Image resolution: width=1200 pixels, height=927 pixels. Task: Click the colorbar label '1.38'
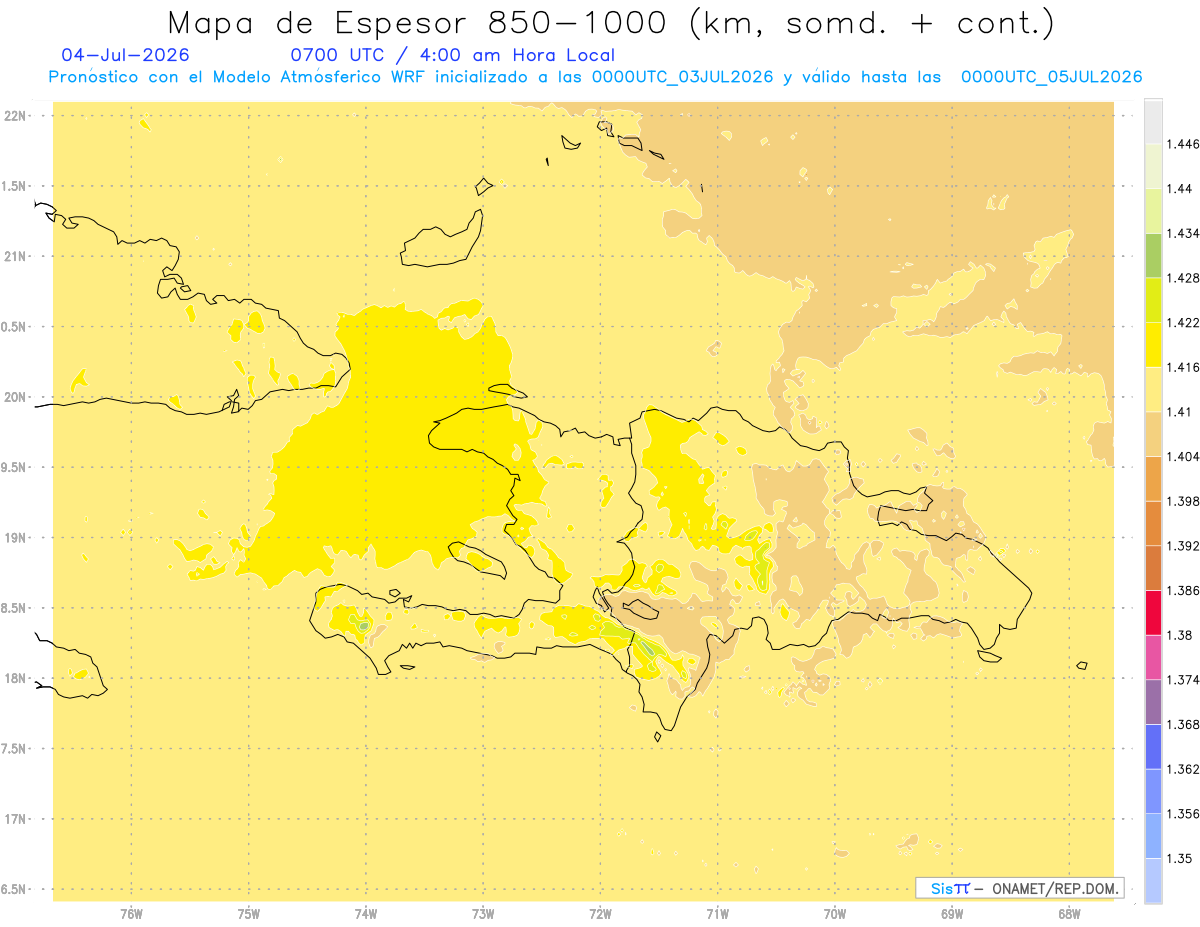tap(1180, 635)
